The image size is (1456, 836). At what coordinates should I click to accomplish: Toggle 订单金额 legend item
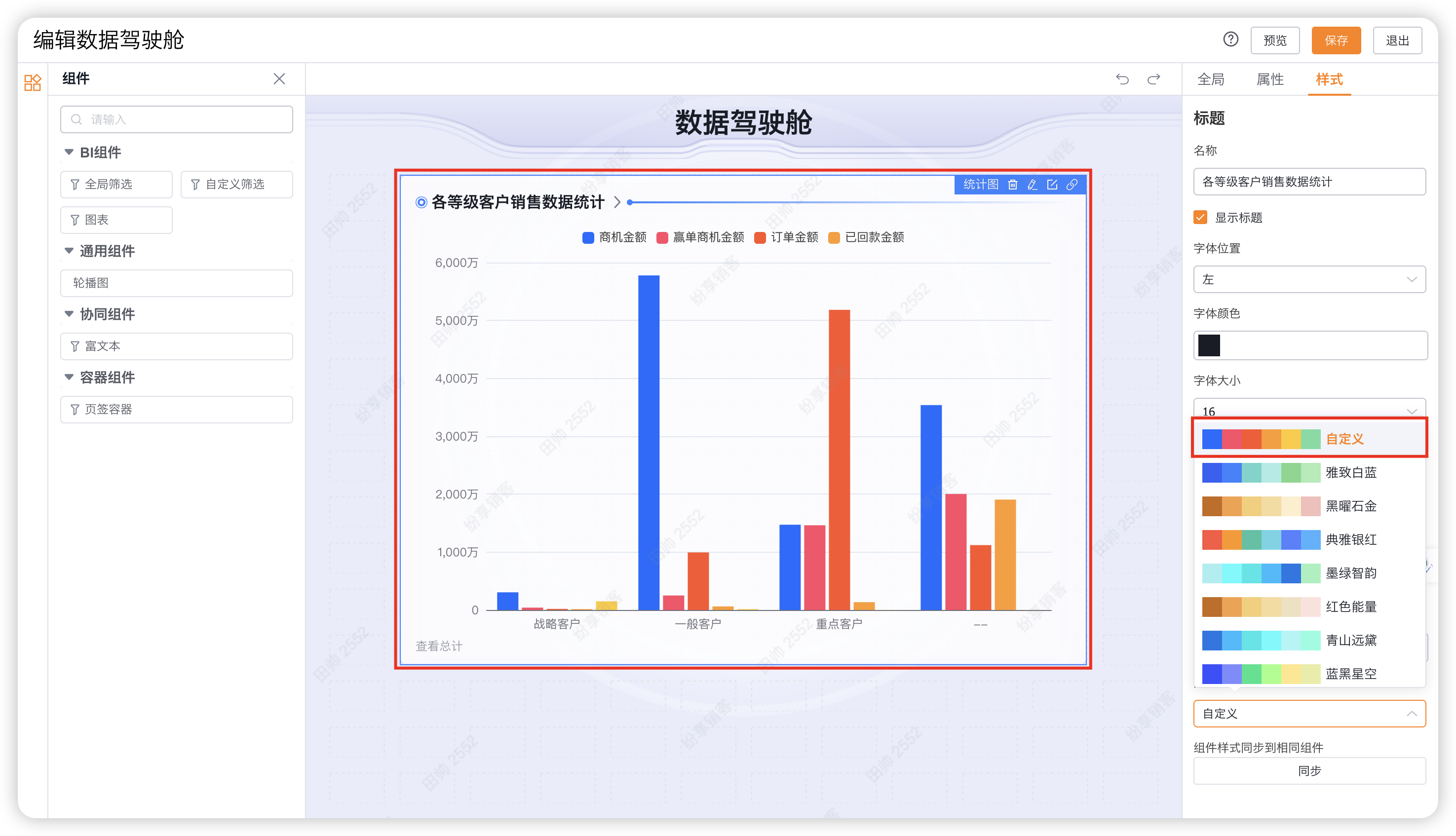[x=786, y=238]
